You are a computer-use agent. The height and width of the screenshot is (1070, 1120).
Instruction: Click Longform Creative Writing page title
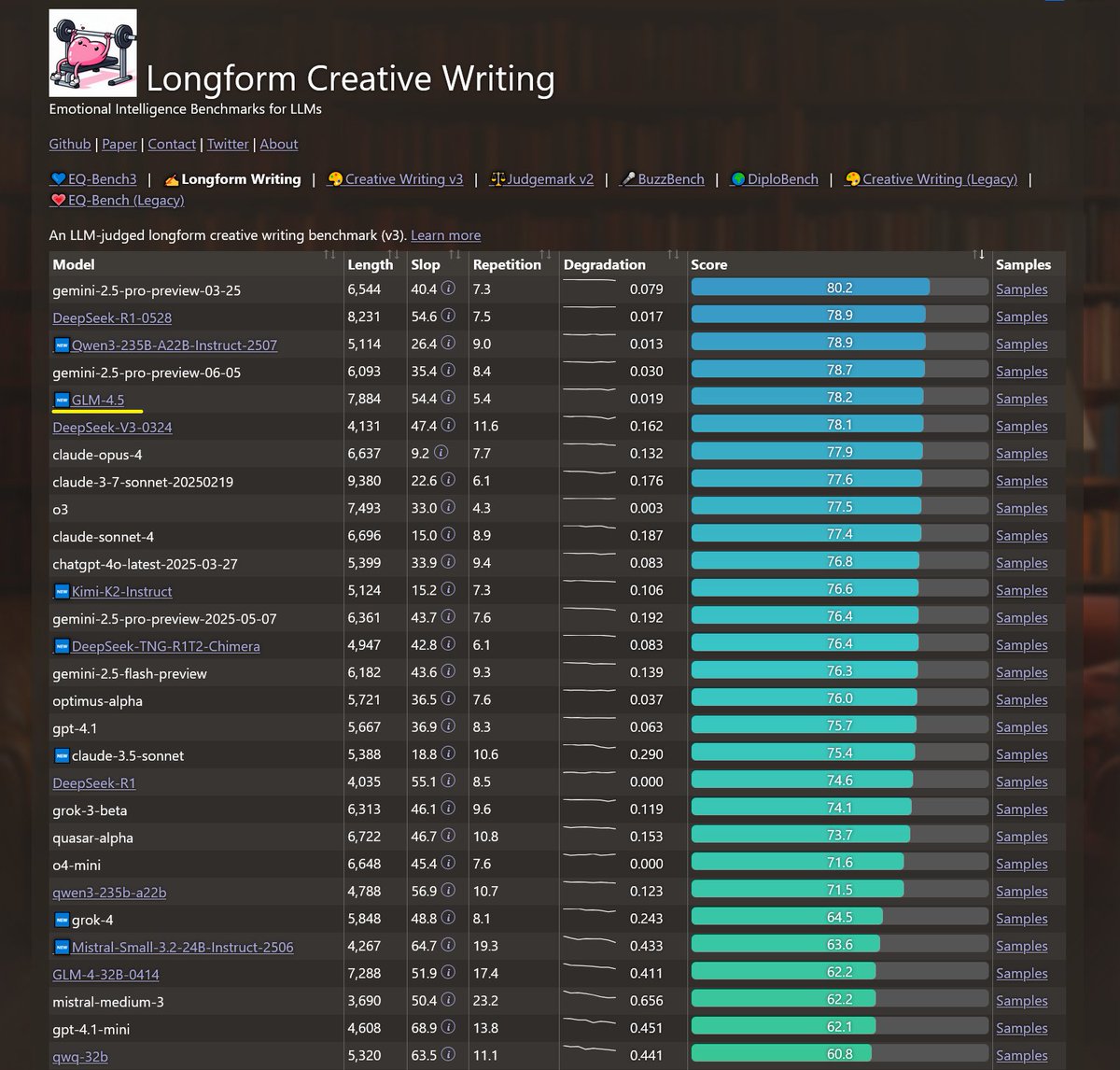coord(350,78)
